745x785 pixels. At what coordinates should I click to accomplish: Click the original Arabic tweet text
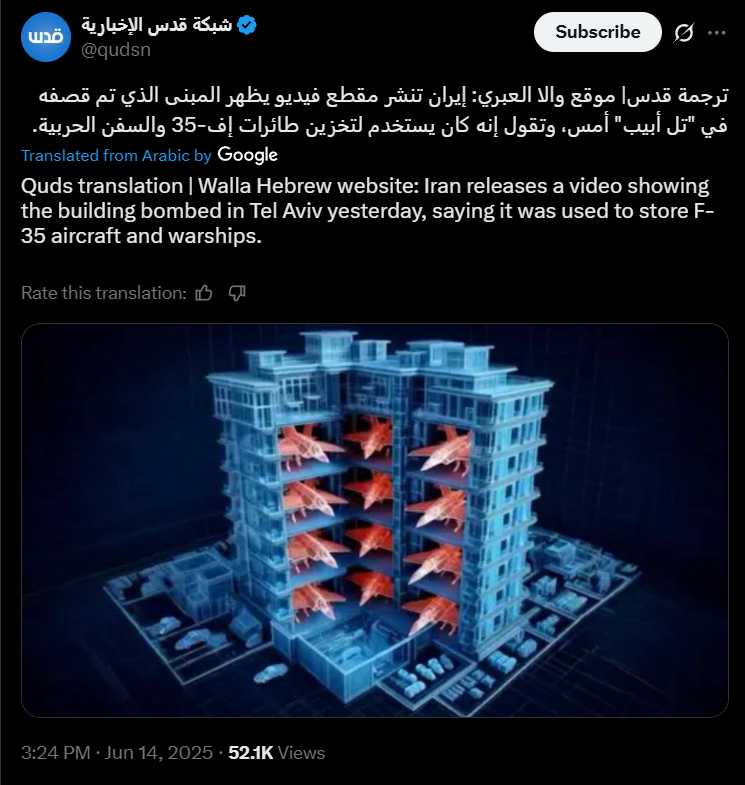click(x=381, y=110)
